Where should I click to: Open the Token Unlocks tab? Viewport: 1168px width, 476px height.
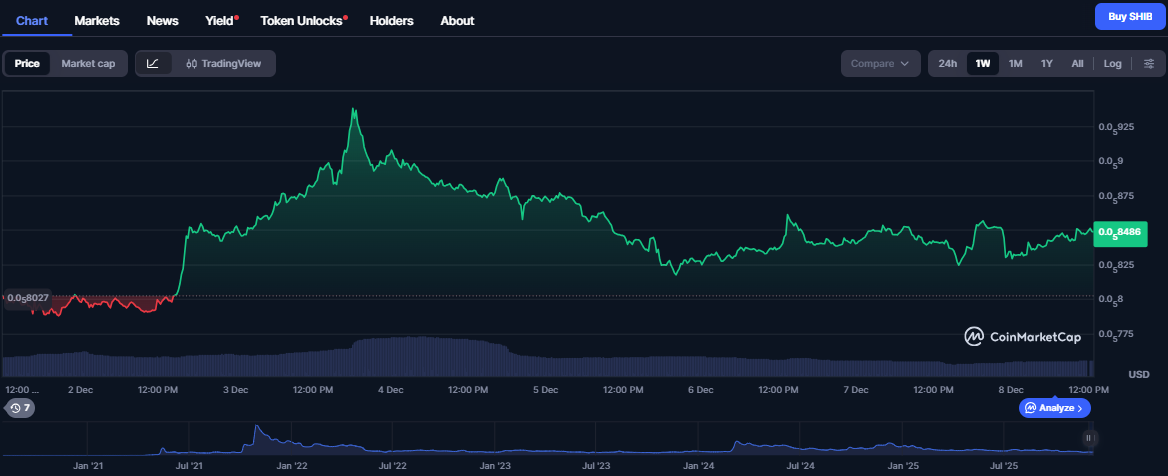300,20
